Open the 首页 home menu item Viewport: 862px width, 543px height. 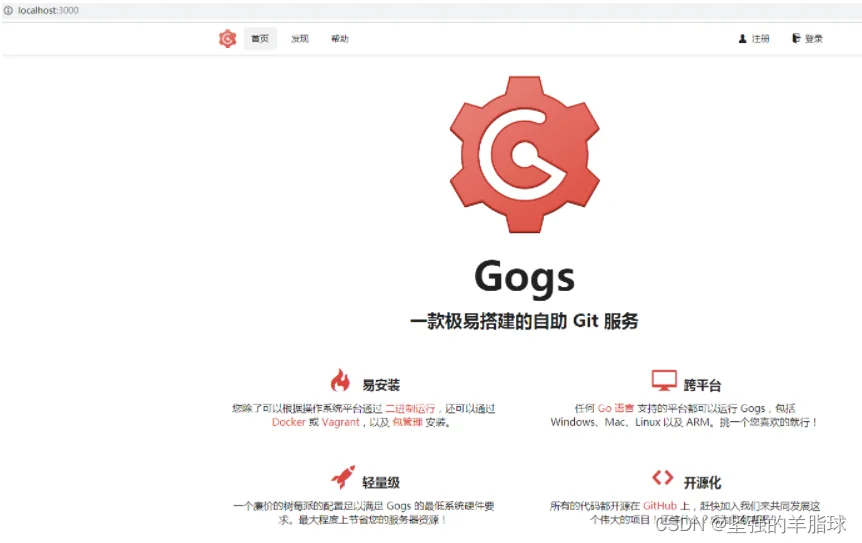(x=260, y=38)
